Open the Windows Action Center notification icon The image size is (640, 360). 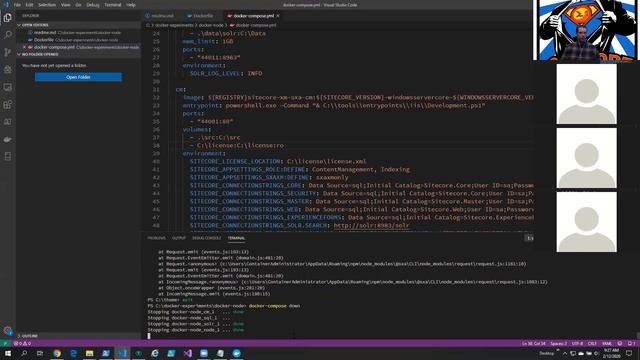click(x=629, y=353)
